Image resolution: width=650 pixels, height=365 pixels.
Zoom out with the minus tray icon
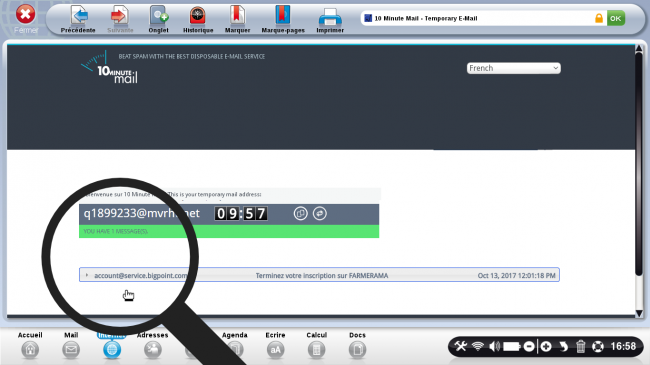tap(529, 346)
